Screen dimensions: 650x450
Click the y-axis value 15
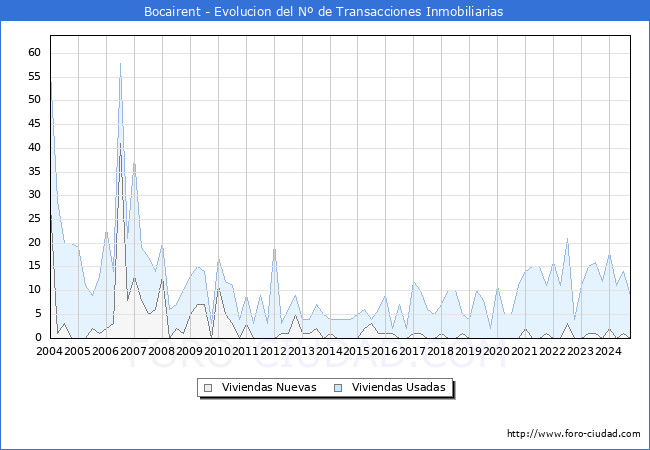coord(34,266)
